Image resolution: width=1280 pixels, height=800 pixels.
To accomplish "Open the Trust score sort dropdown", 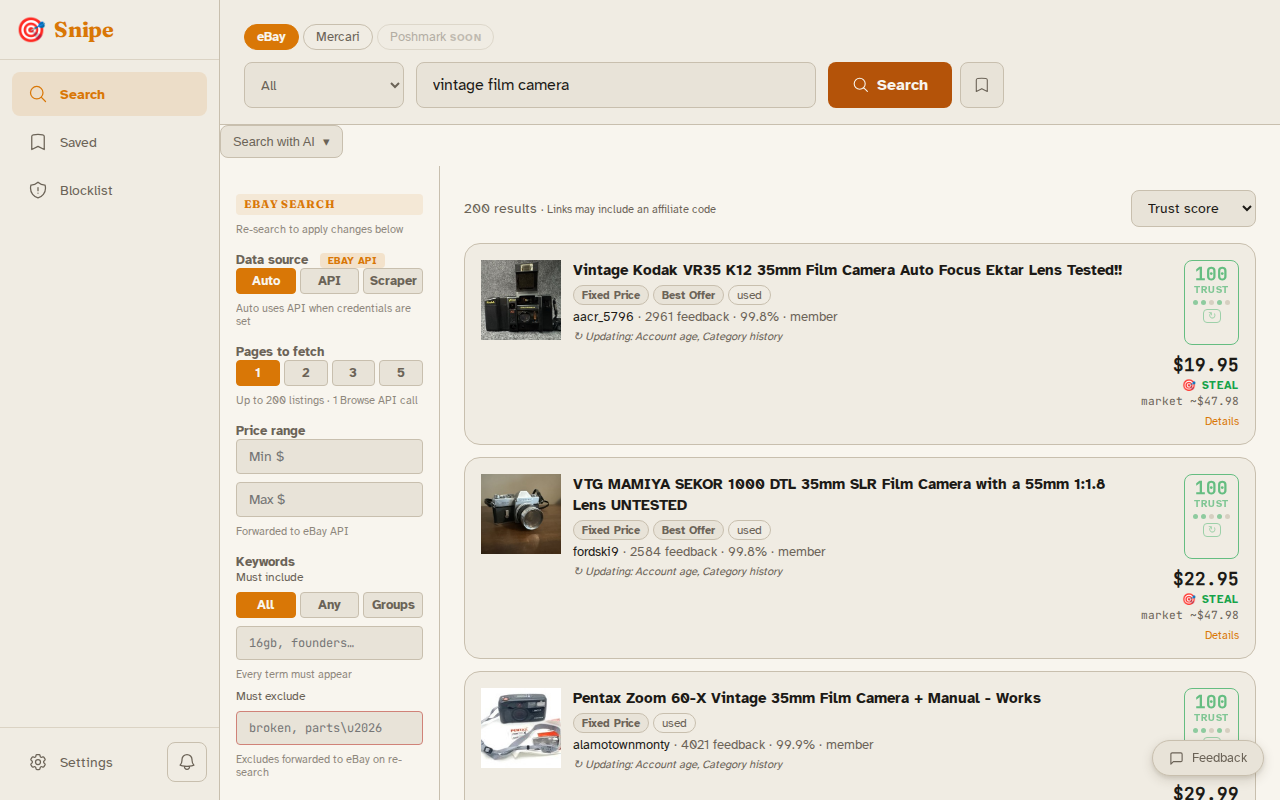I will pyautogui.click(x=1193, y=209).
